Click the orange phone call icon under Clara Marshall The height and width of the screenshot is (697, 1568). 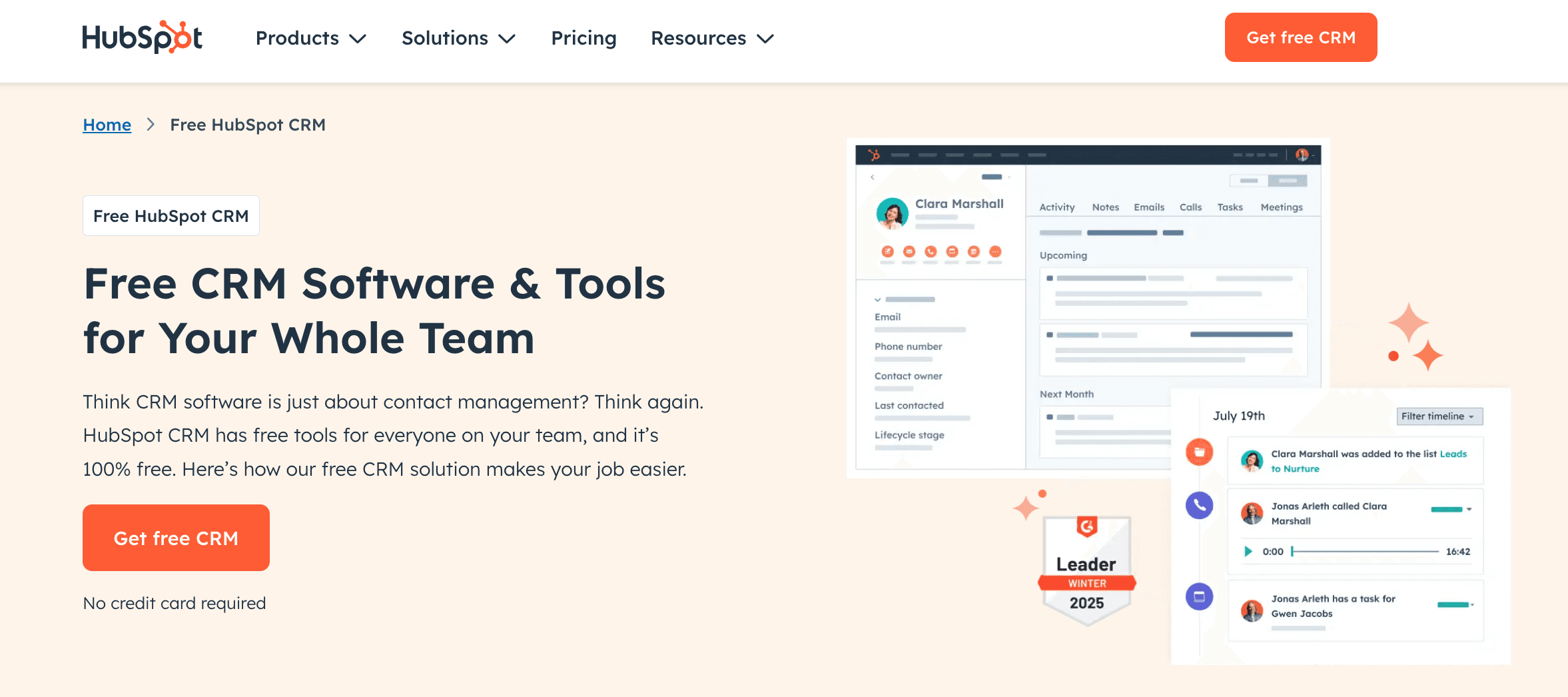[931, 251]
